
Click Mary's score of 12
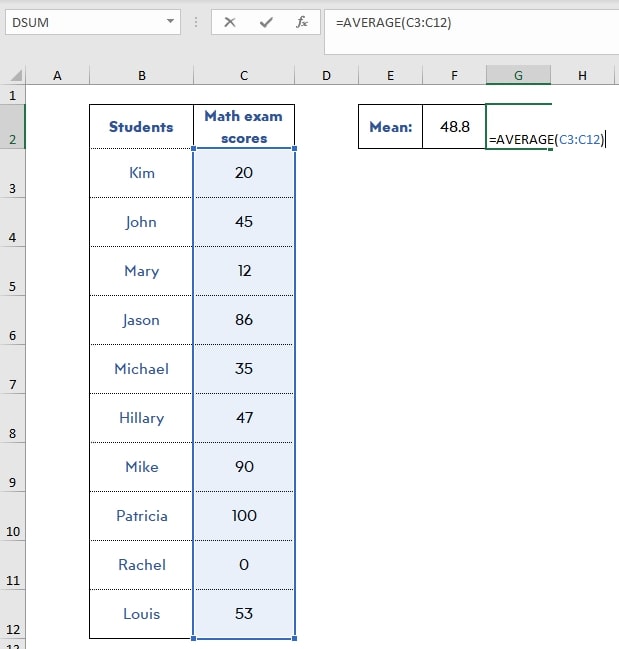pyautogui.click(x=244, y=271)
